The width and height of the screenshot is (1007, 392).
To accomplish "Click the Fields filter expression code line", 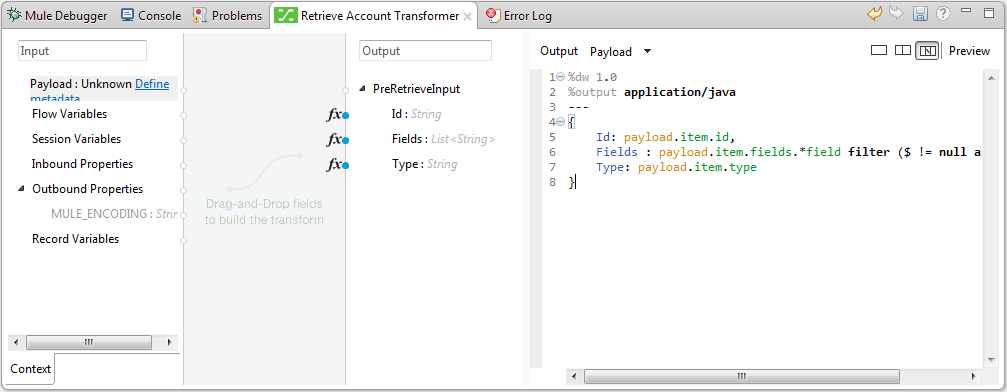I will [x=789, y=152].
